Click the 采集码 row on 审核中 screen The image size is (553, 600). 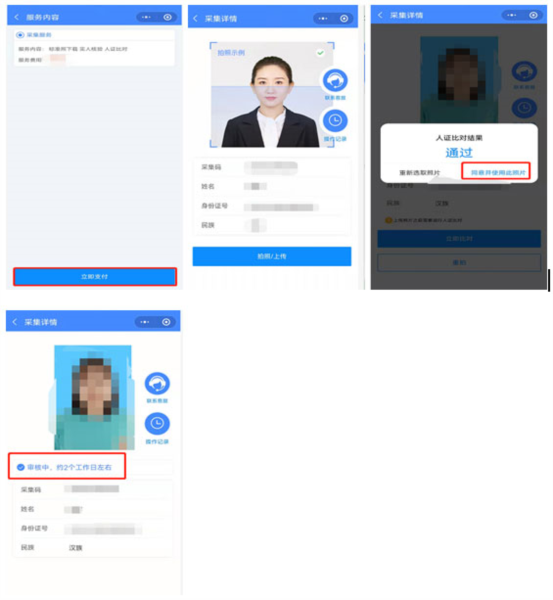pos(93,490)
